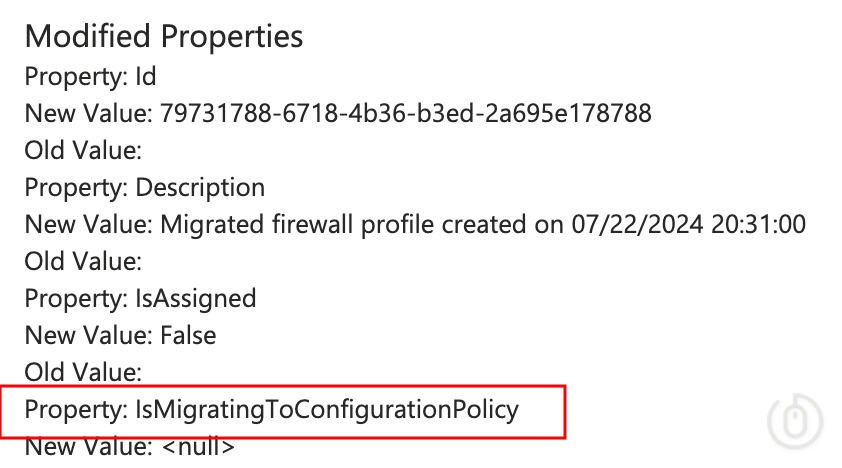The height and width of the screenshot is (468, 842).
Task: Select the Property: IsAssigned line
Action: coord(140,298)
